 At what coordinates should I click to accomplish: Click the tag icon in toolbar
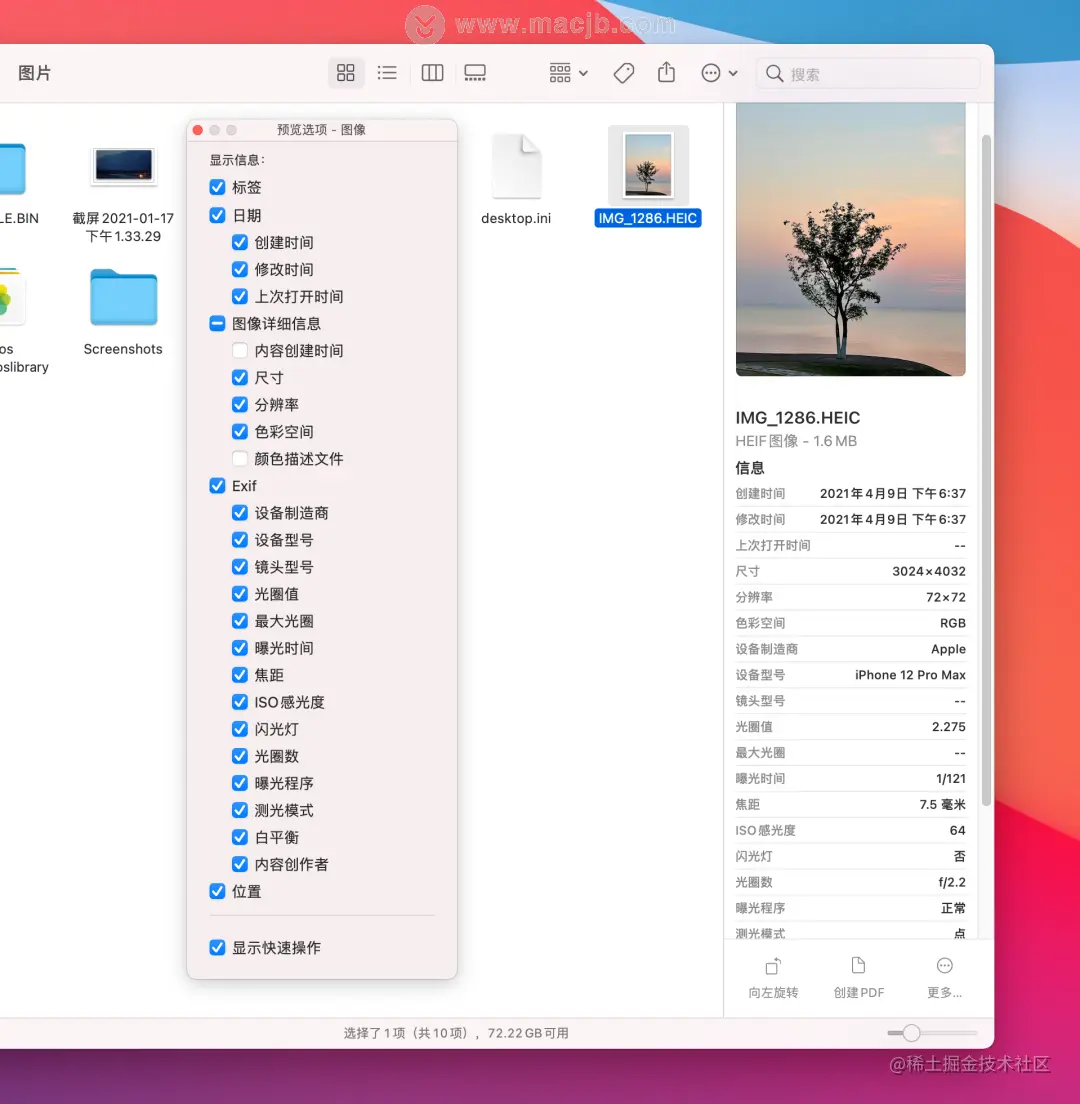[x=624, y=73]
